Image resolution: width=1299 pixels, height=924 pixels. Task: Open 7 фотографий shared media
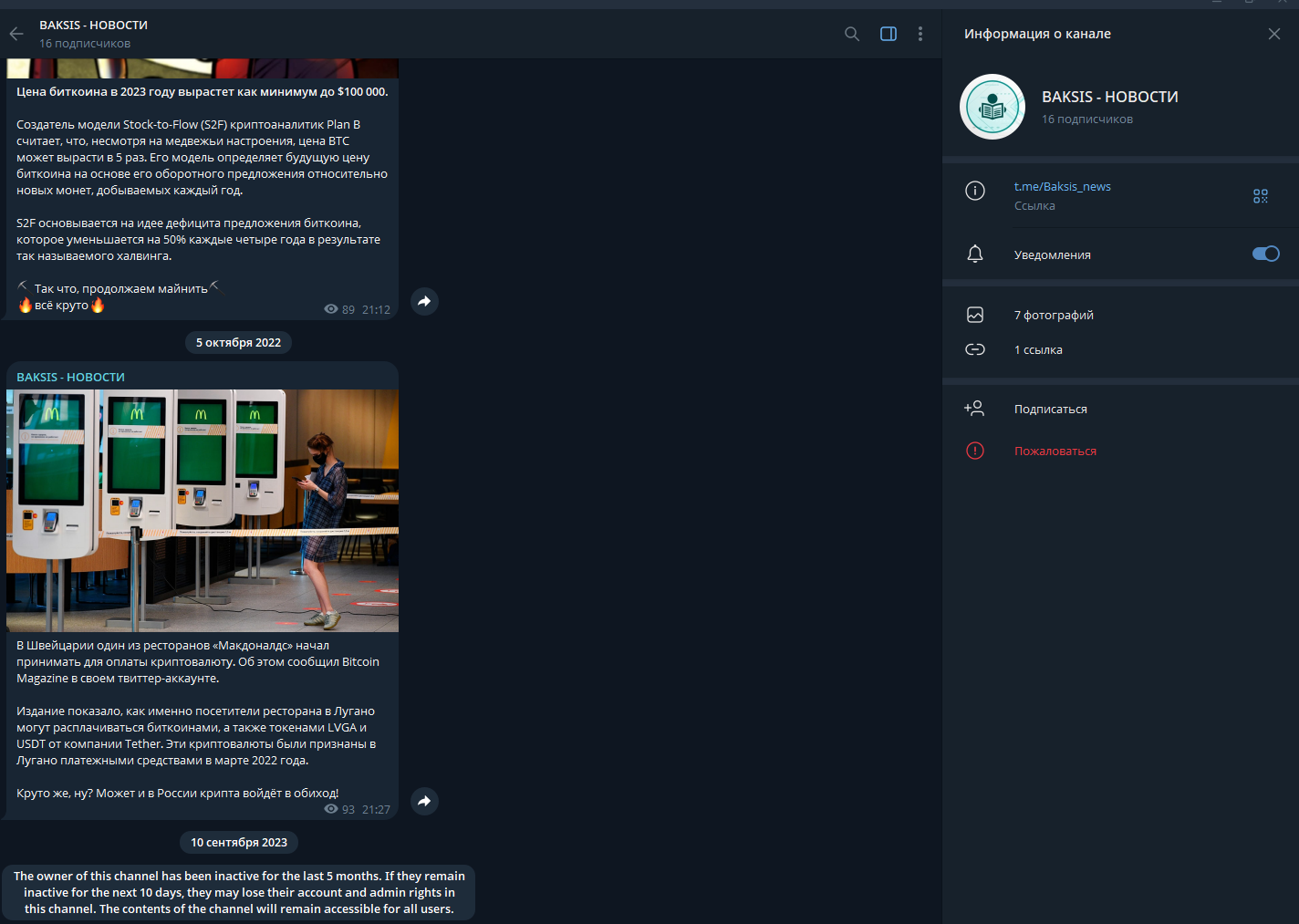pyautogui.click(x=1054, y=316)
